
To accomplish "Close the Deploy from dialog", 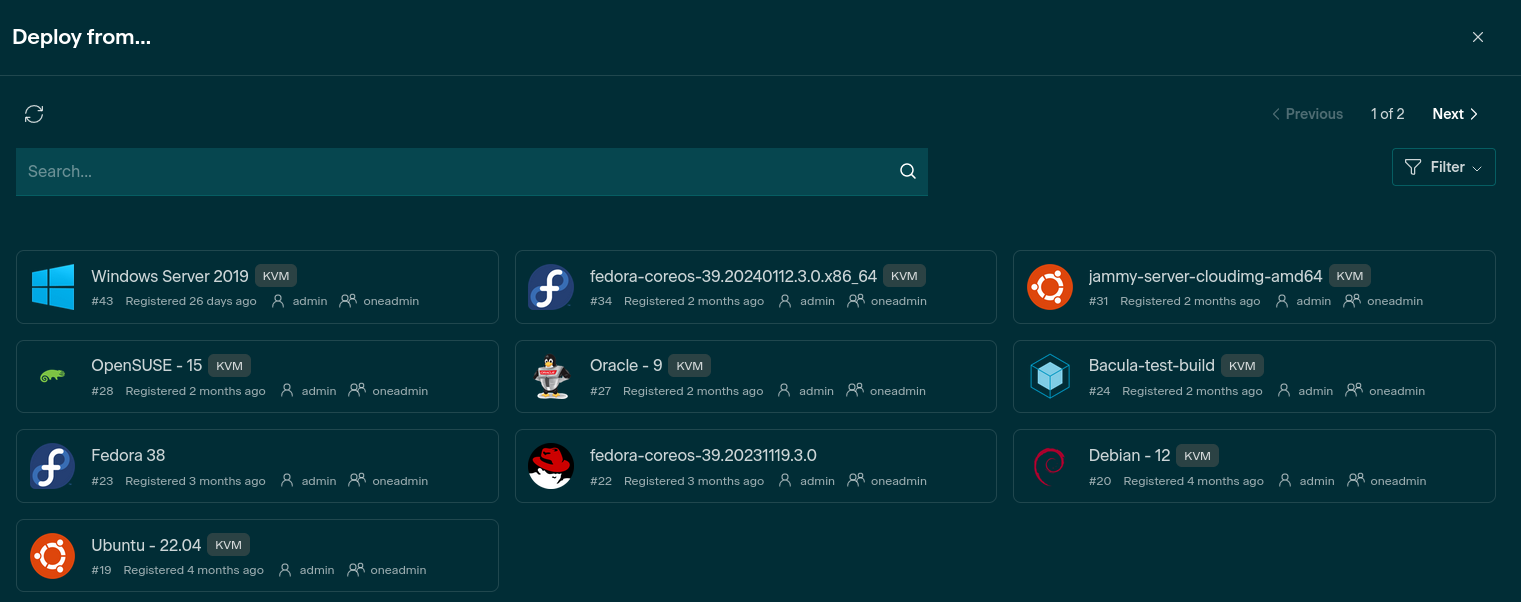I will point(1477,37).
